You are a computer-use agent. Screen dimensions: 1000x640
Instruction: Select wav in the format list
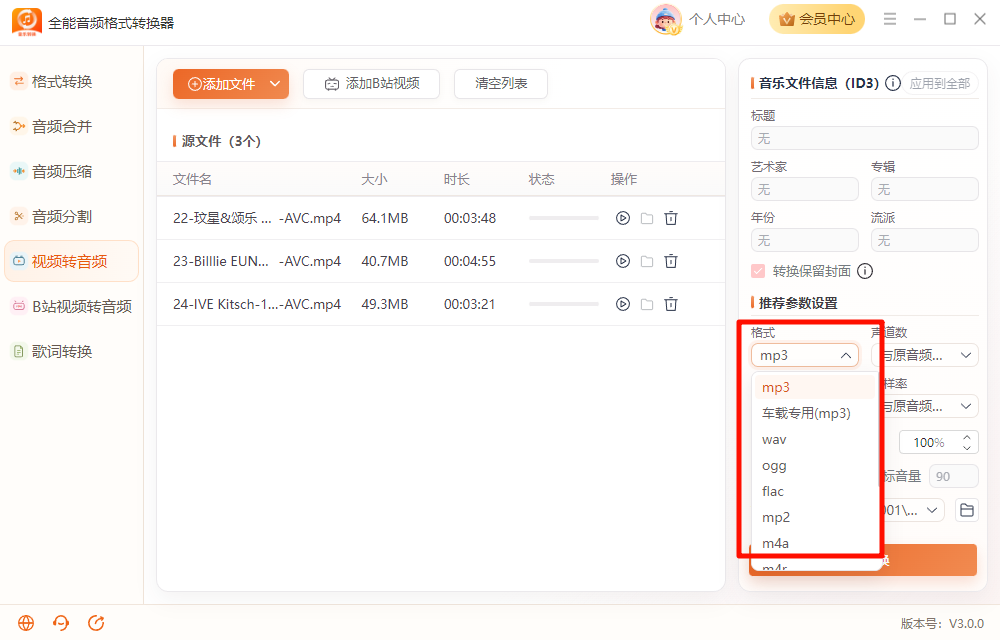(x=814, y=439)
